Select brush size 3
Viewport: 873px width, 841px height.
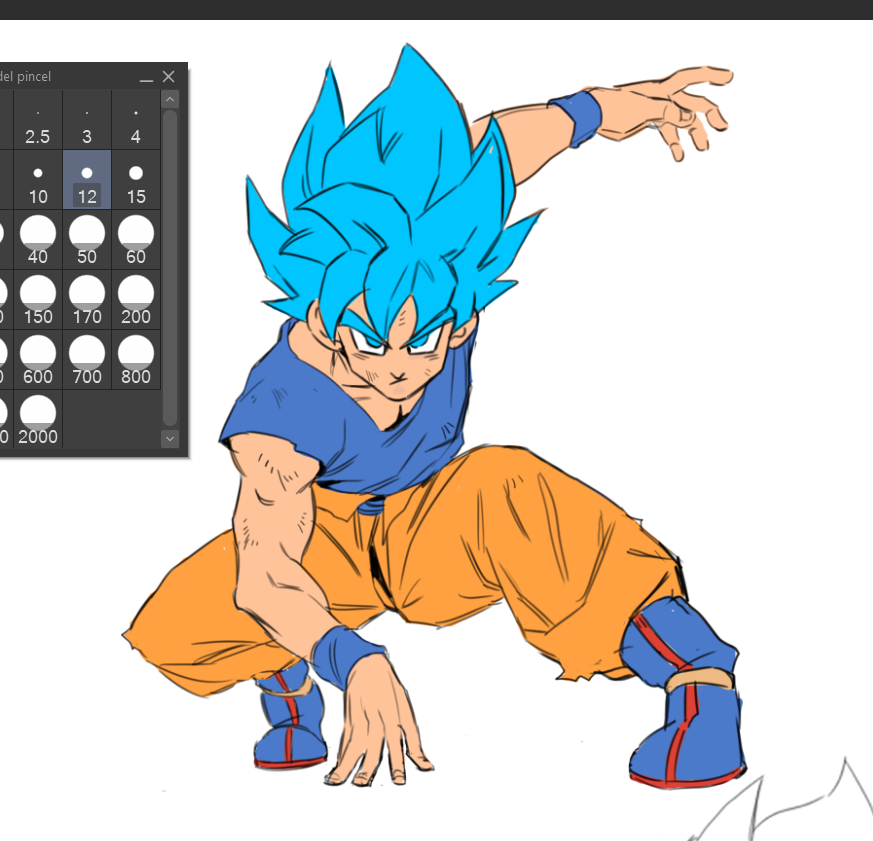(x=87, y=120)
